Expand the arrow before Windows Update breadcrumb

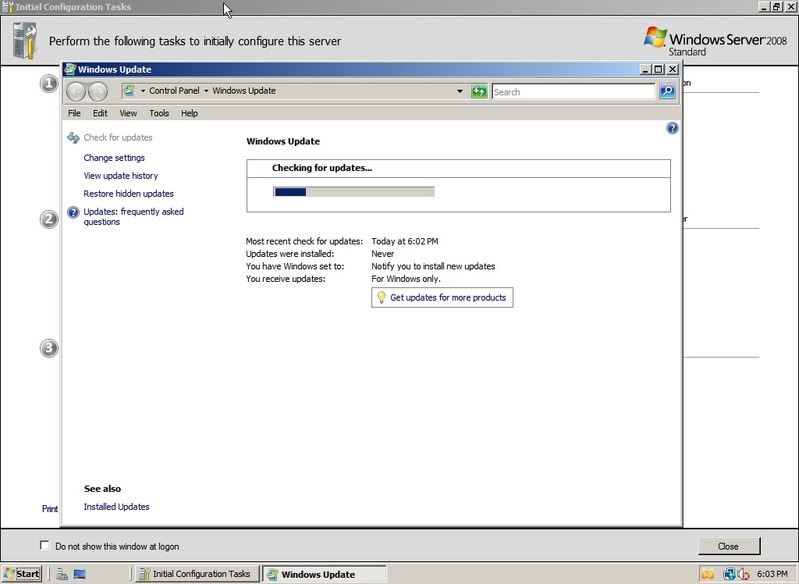[206, 91]
